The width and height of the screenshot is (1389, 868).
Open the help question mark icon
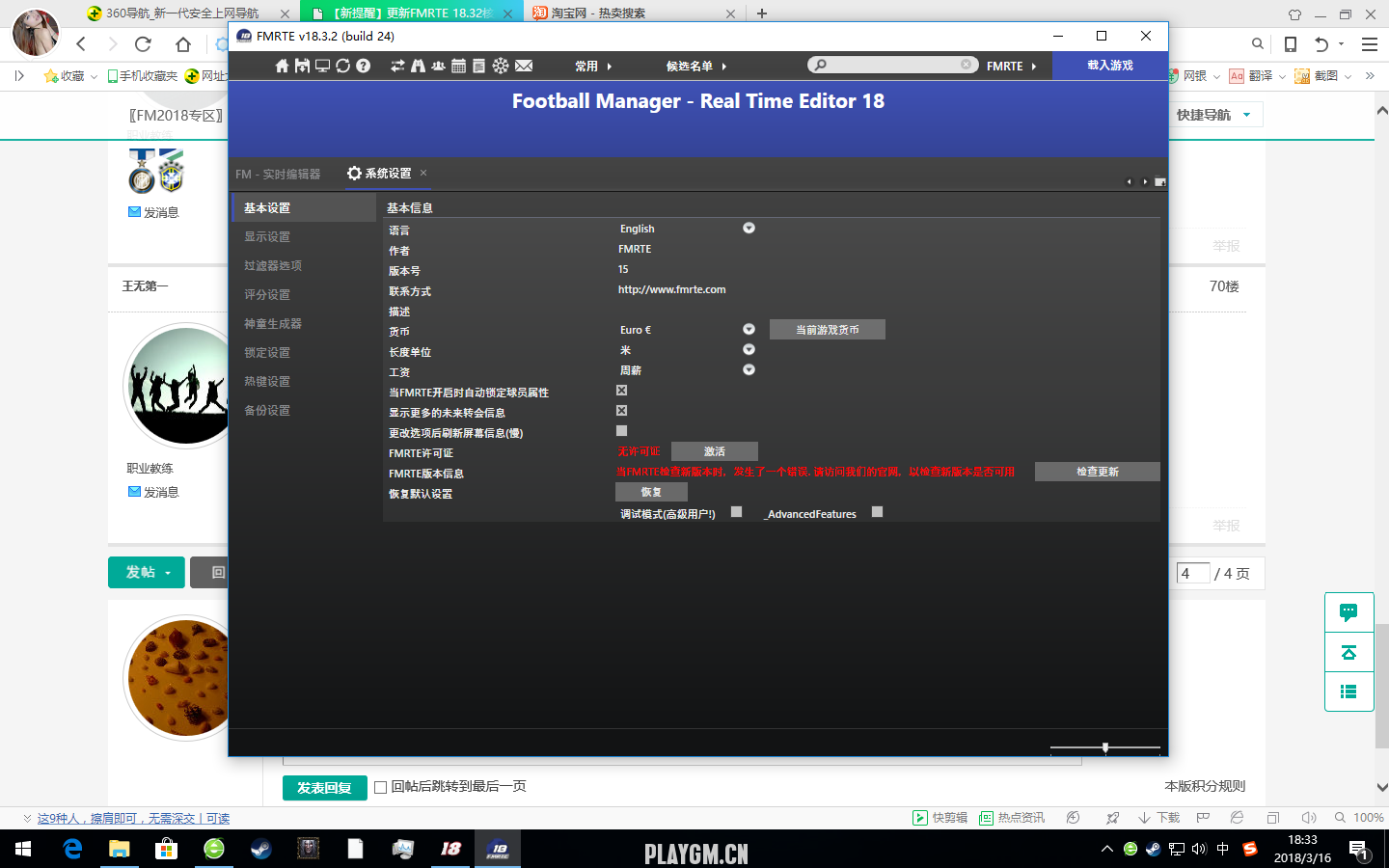pyautogui.click(x=363, y=66)
